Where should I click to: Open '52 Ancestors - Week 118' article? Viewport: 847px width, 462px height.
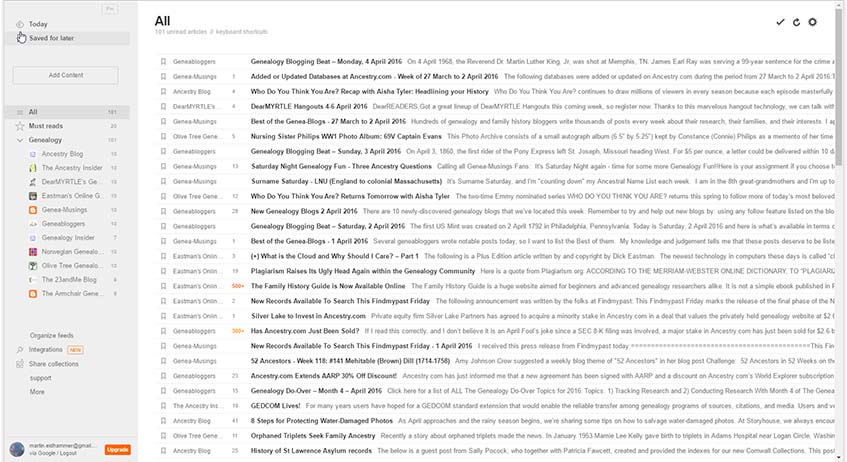(350, 361)
